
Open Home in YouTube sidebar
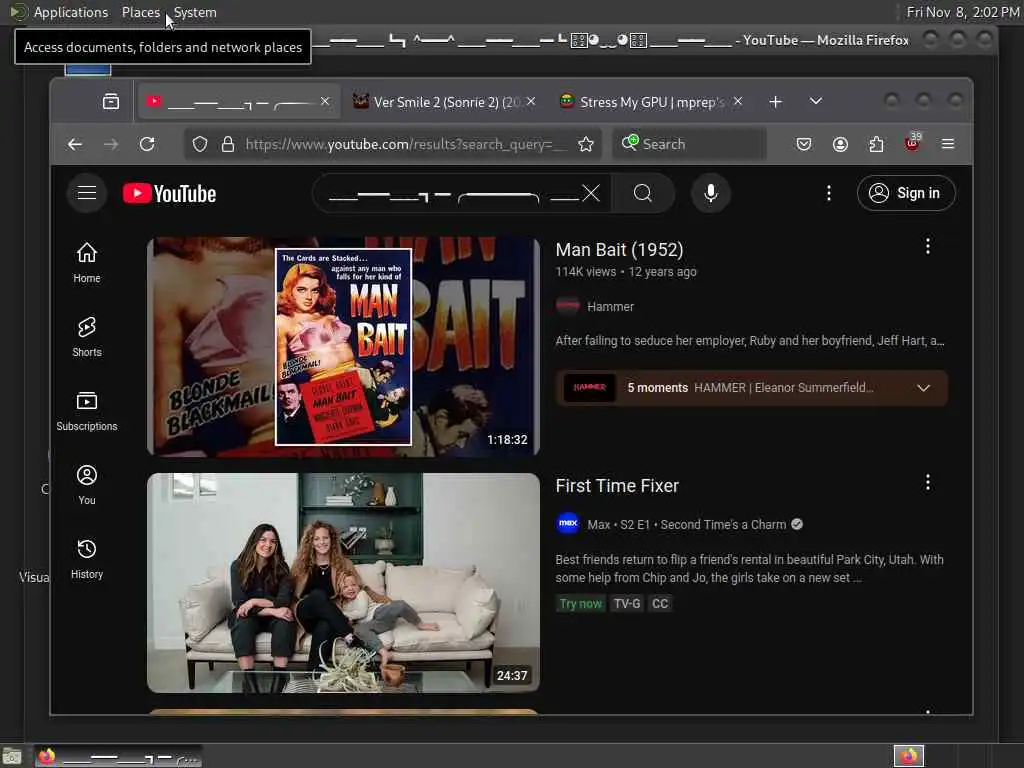click(x=87, y=263)
